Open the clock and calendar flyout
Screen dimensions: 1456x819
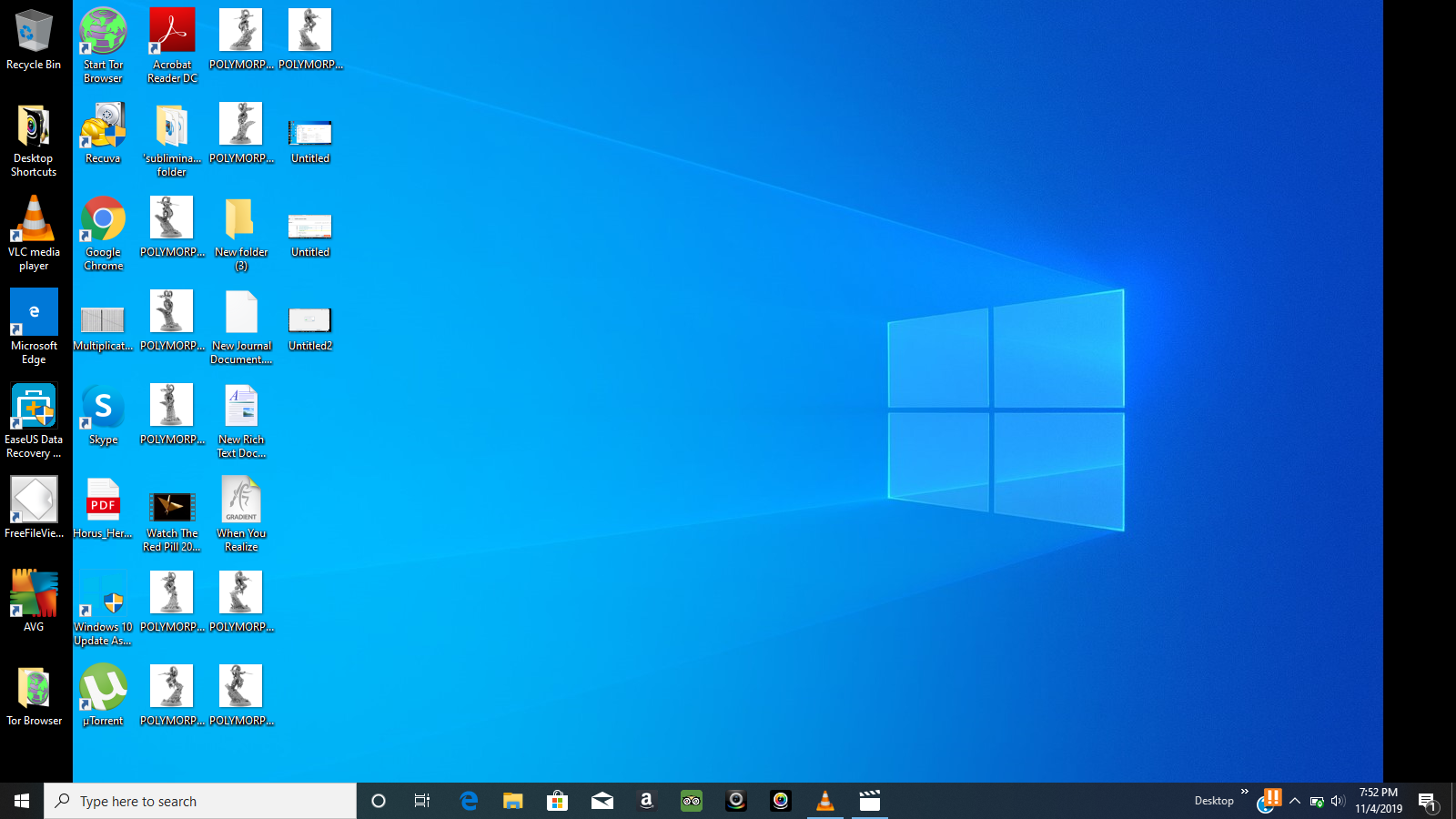[1379, 801]
